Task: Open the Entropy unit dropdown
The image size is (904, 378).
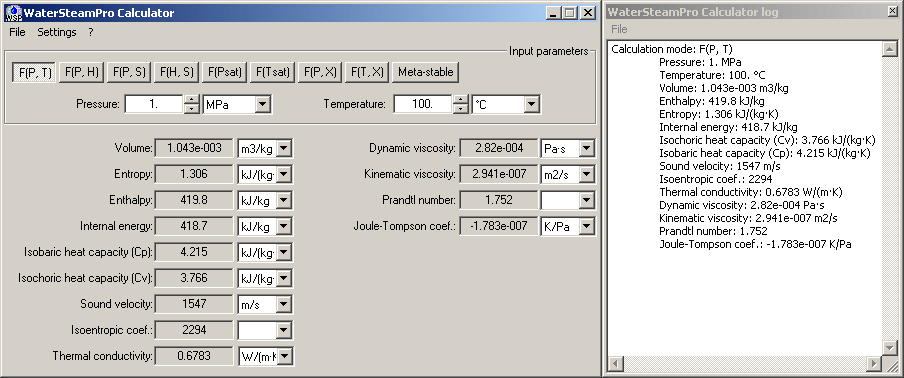Action: (284, 175)
